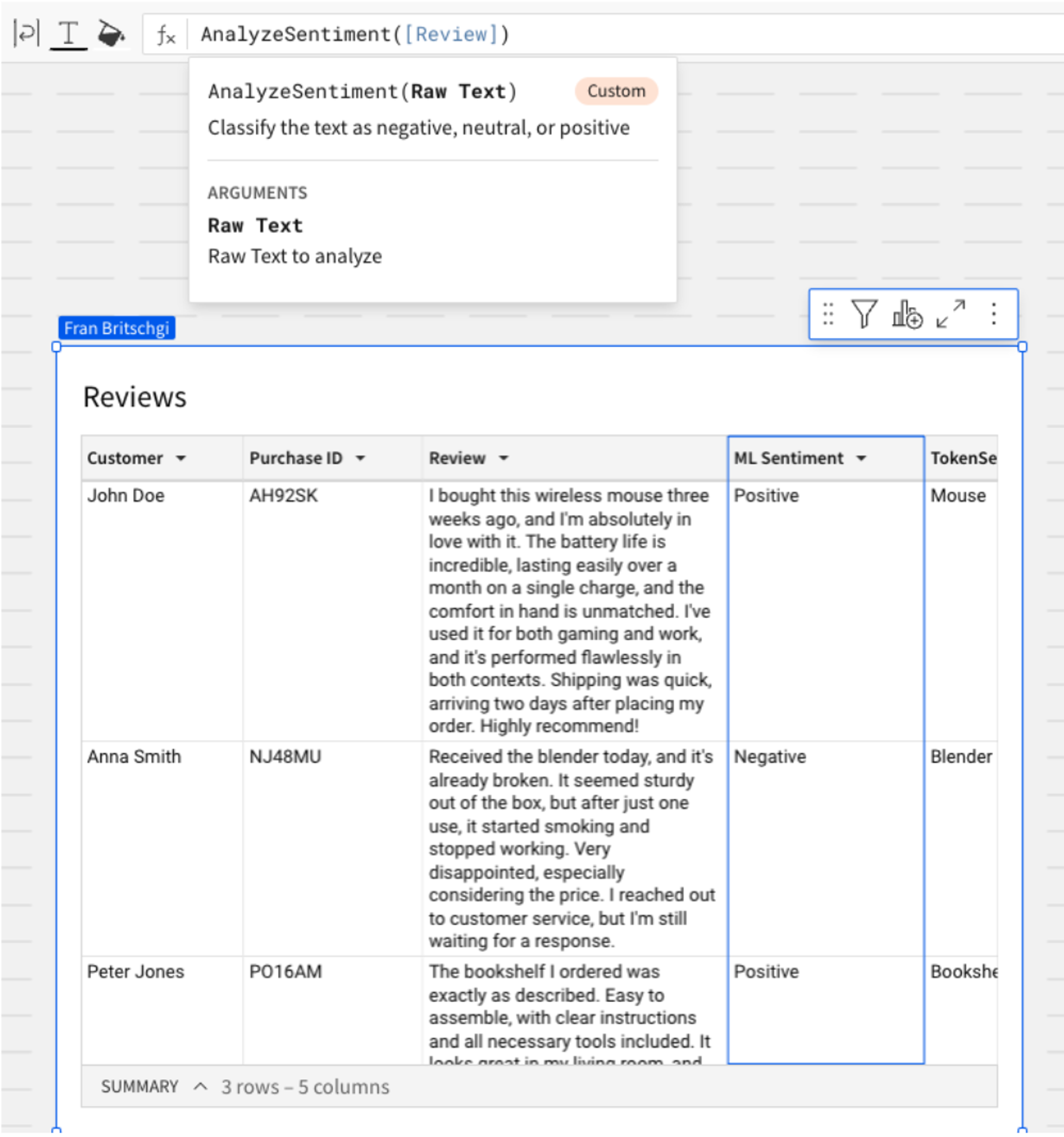Select the broken blender review cell
1064x1137 pixels.
coord(575,849)
